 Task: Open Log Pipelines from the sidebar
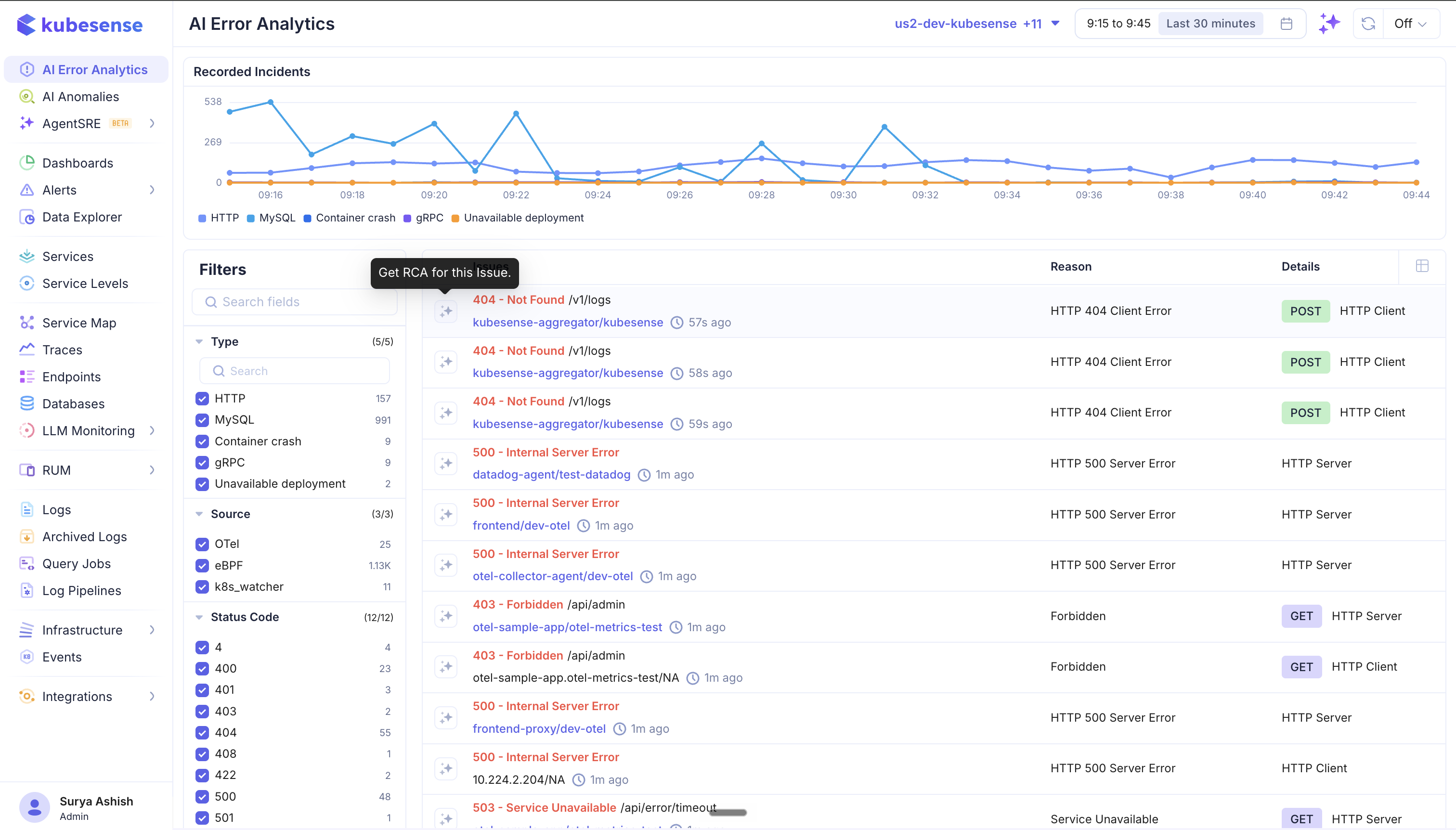pyautogui.click(x=81, y=591)
